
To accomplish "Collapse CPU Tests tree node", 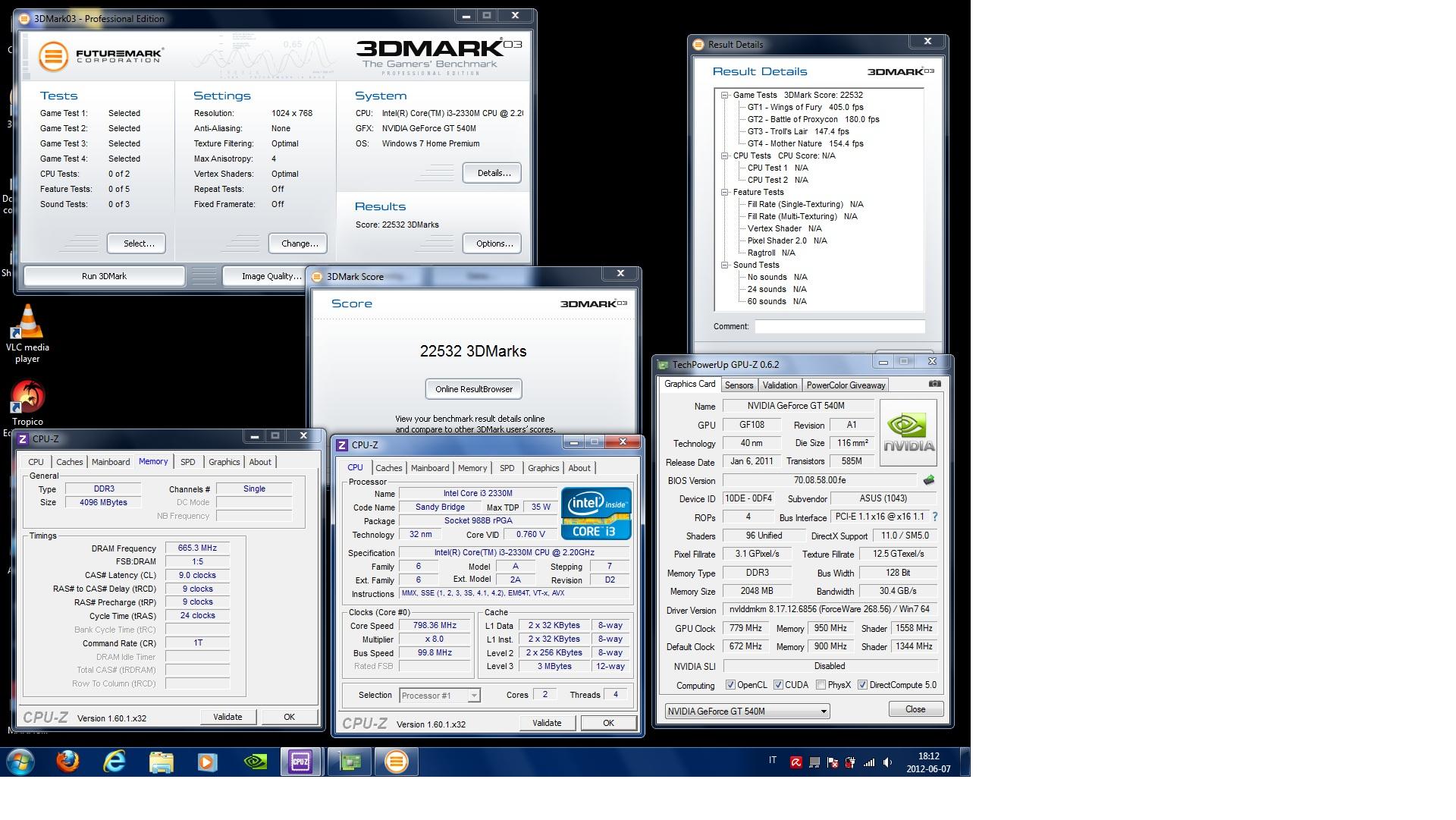I will [x=725, y=156].
